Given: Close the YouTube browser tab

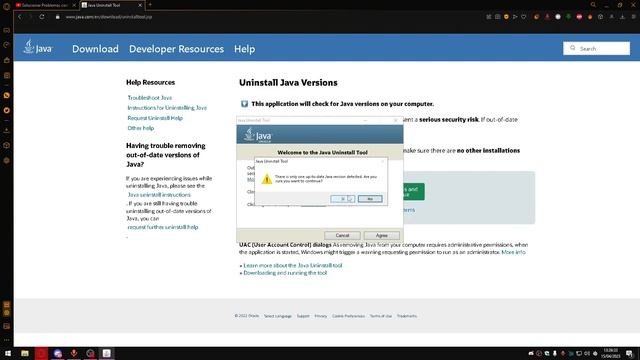Looking at the screenshot, I should click(74, 5).
